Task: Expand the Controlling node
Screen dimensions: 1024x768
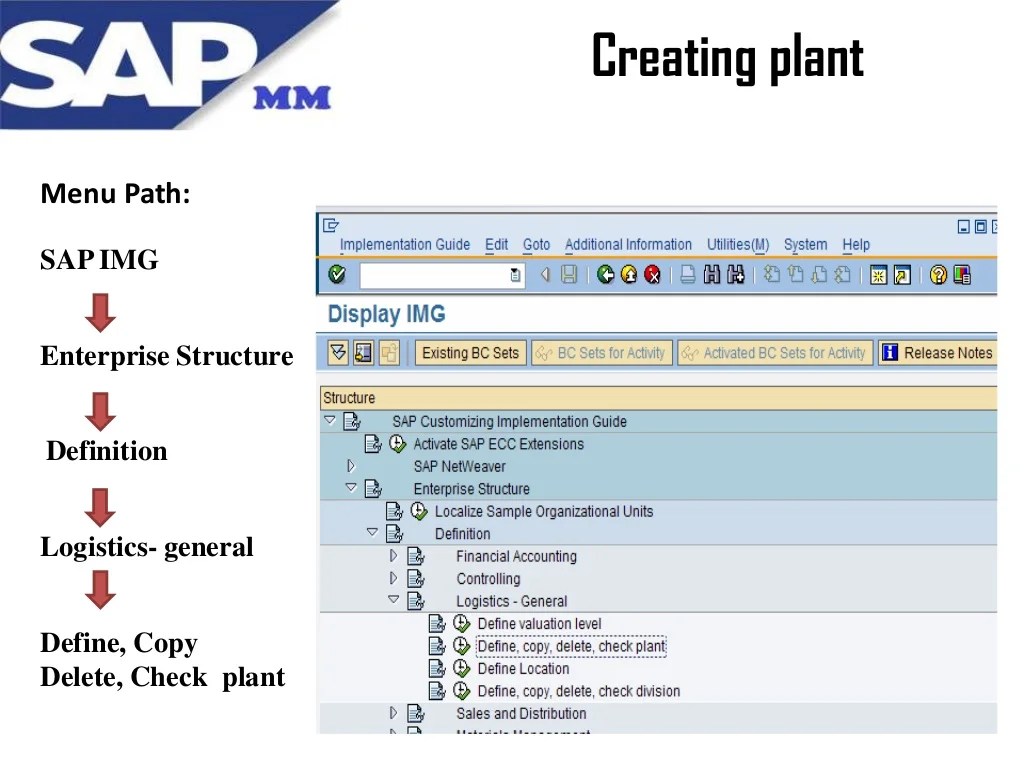Action: point(394,578)
